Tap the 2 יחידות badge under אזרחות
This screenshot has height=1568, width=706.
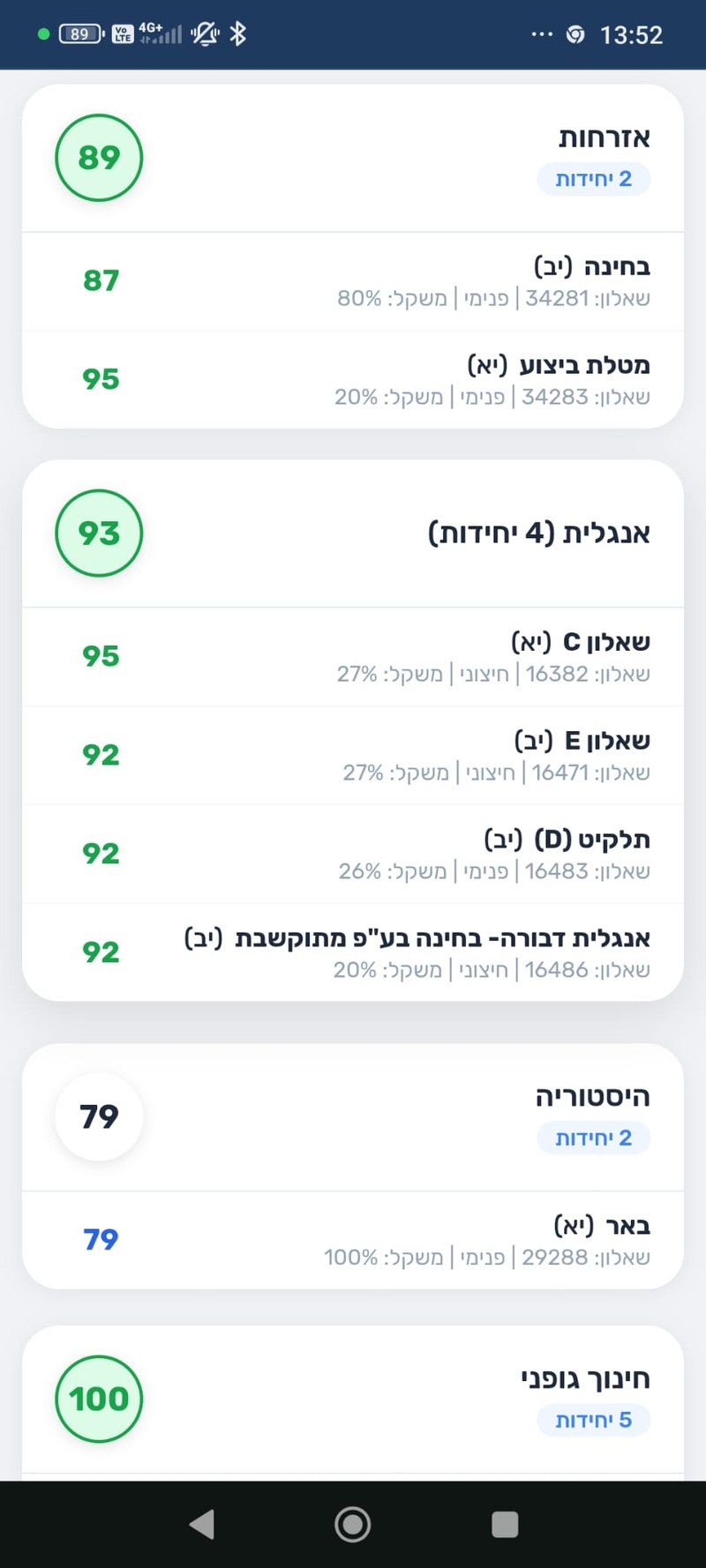(593, 178)
